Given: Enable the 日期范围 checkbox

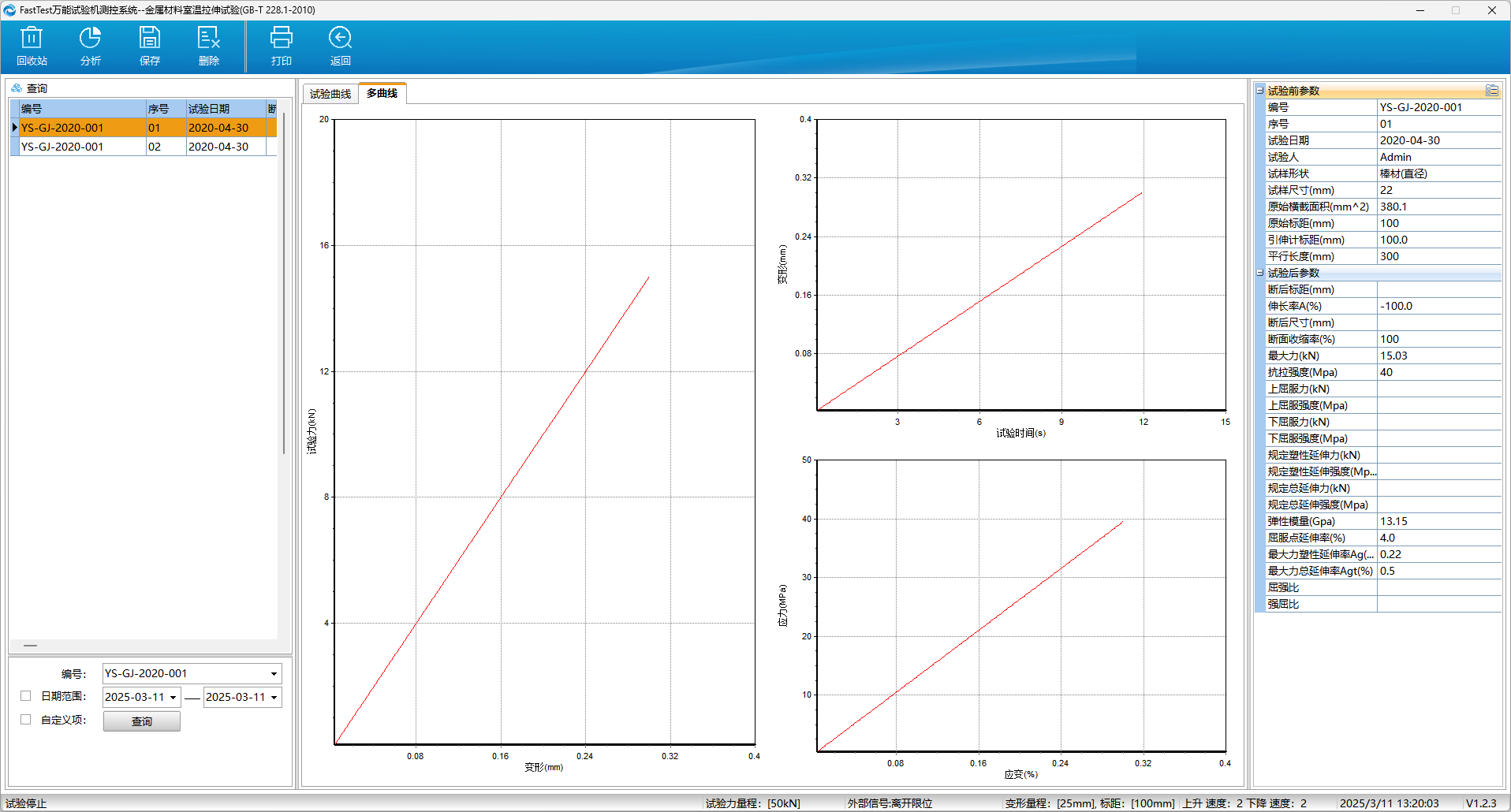Looking at the screenshot, I should [25, 696].
